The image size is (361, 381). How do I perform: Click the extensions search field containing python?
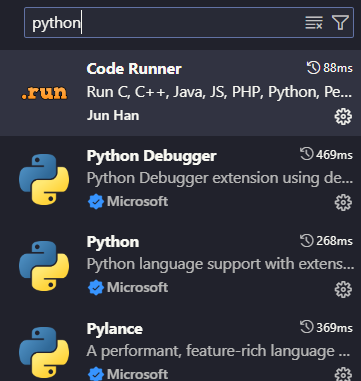click(189, 23)
